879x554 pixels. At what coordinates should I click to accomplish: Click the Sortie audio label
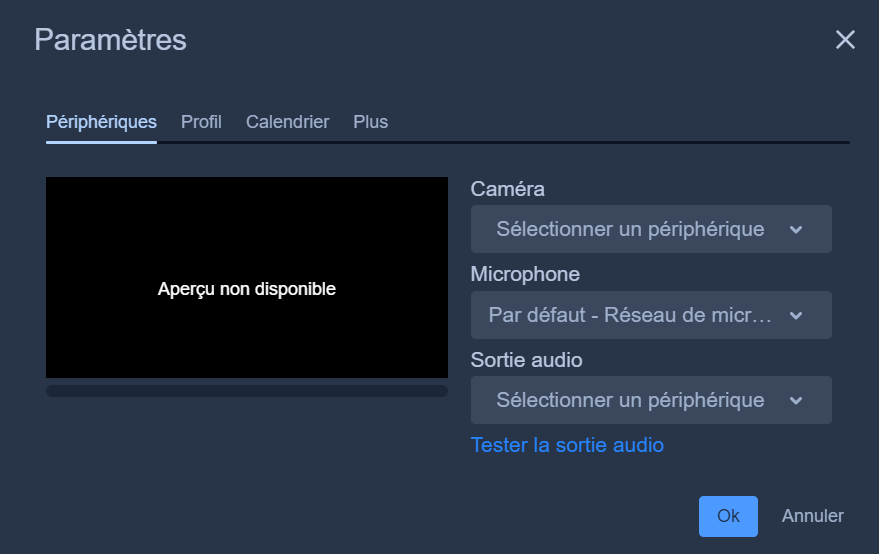pos(526,360)
